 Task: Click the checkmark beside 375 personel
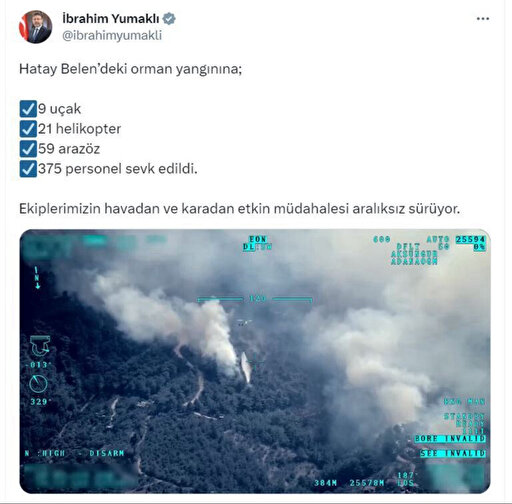[28, 169]
